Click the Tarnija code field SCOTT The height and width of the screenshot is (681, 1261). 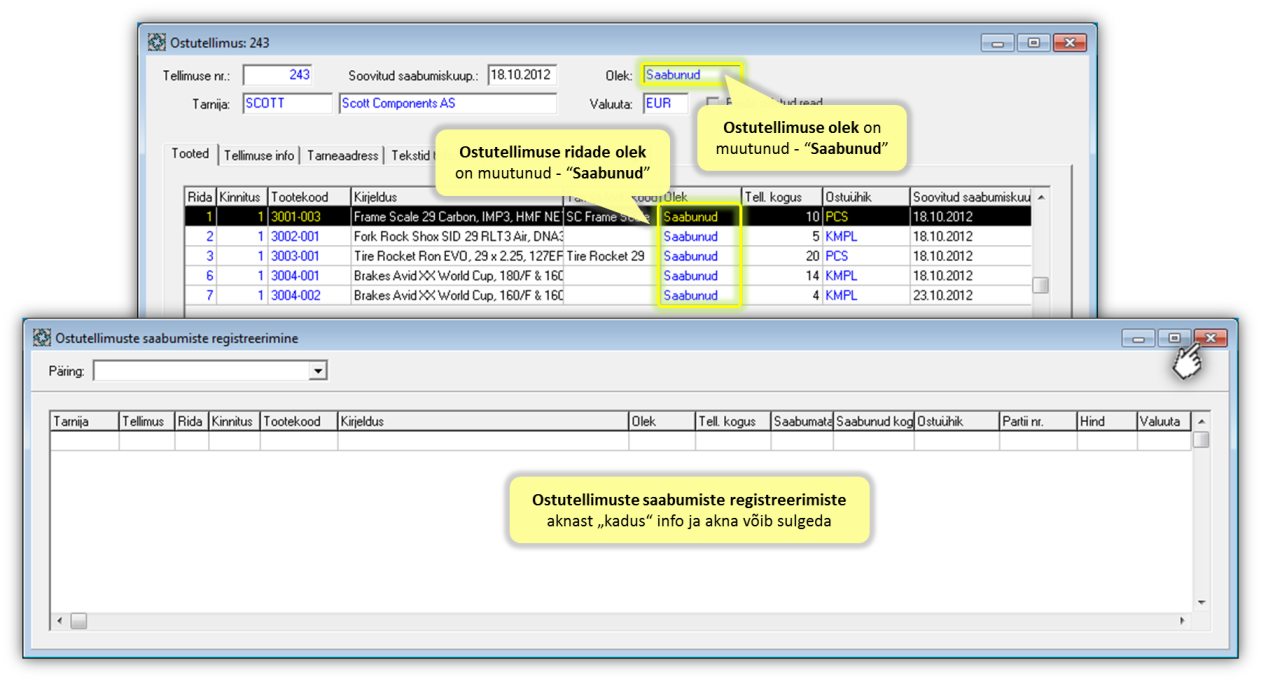[287, 103]
